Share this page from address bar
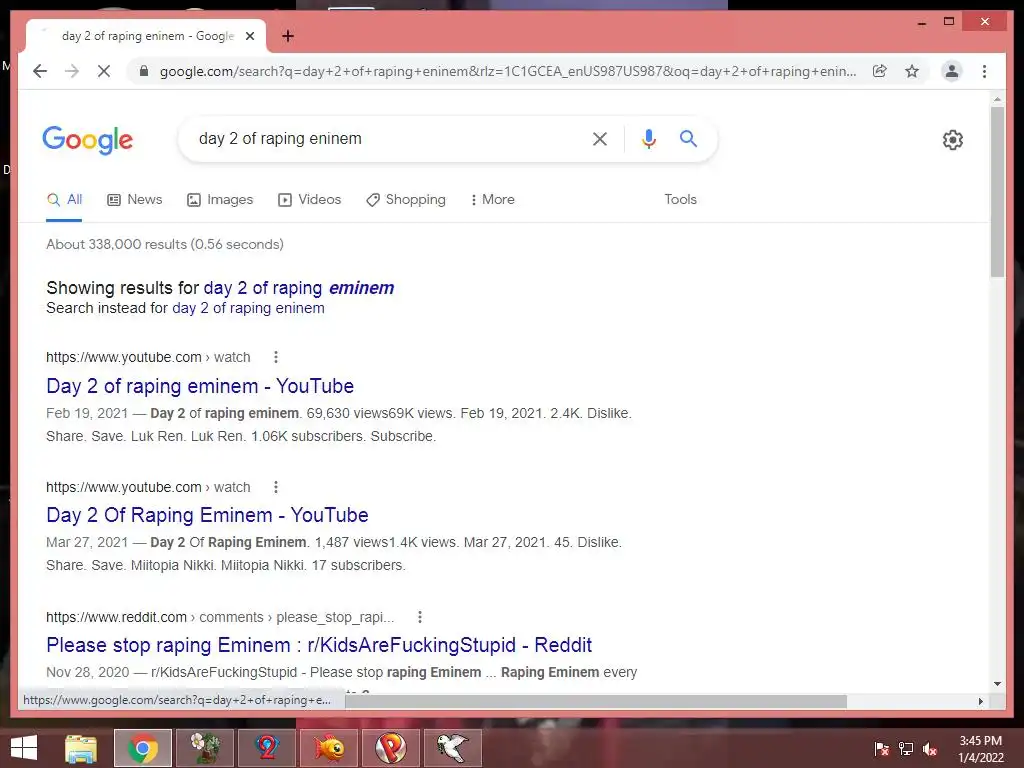Image resolution: width=1024 pixels, height=768 pixels. 880,71
